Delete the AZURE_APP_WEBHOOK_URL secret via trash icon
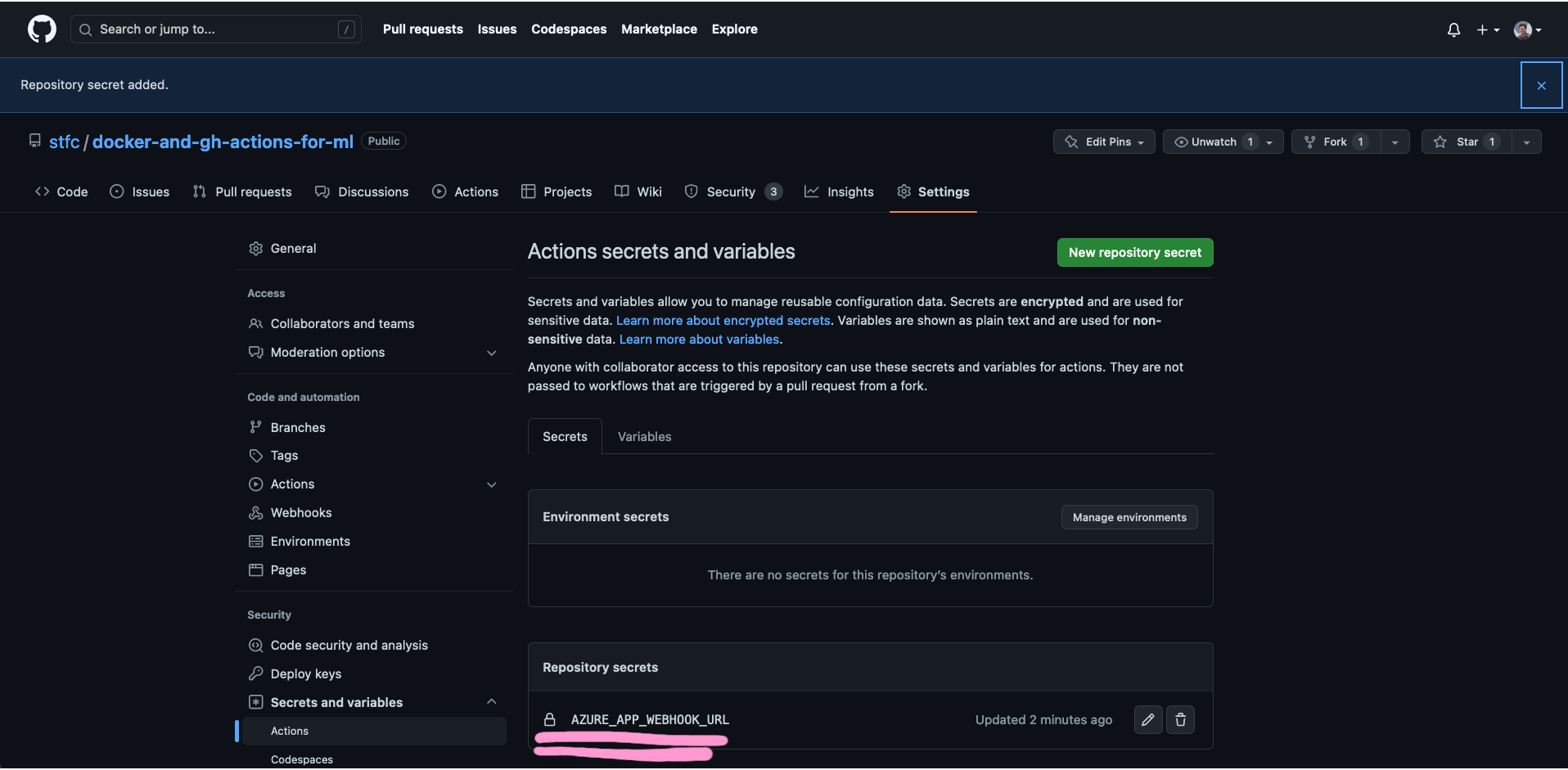The width and height of the screenshot is (1568, 770). [x=1180, y=719]
